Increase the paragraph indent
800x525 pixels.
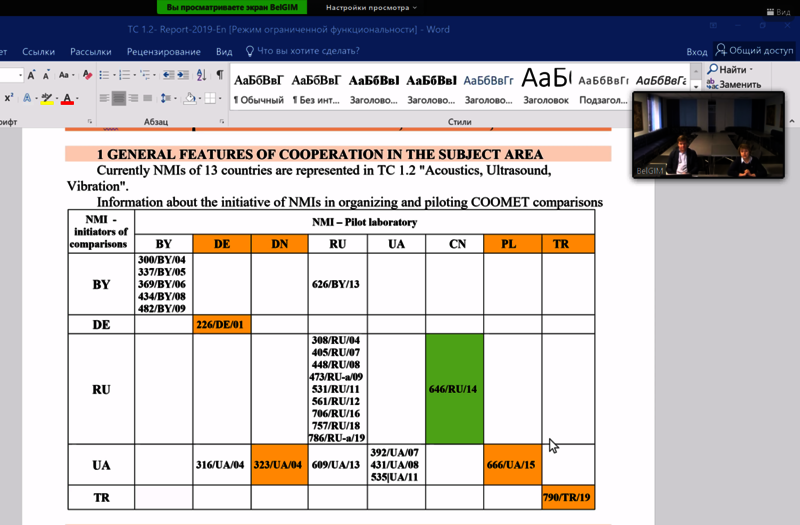click(x=184, y=75)
